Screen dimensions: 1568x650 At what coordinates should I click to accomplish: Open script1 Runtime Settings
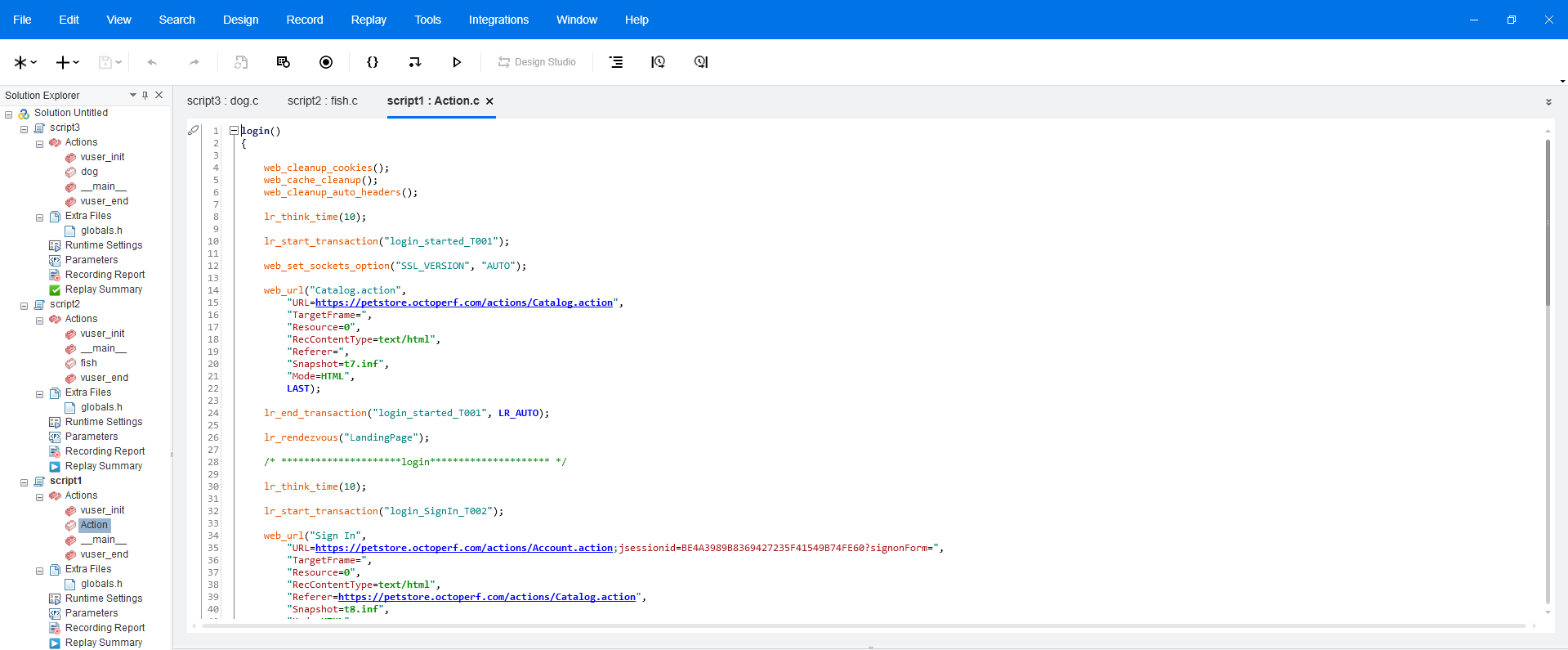click(104, 598)
